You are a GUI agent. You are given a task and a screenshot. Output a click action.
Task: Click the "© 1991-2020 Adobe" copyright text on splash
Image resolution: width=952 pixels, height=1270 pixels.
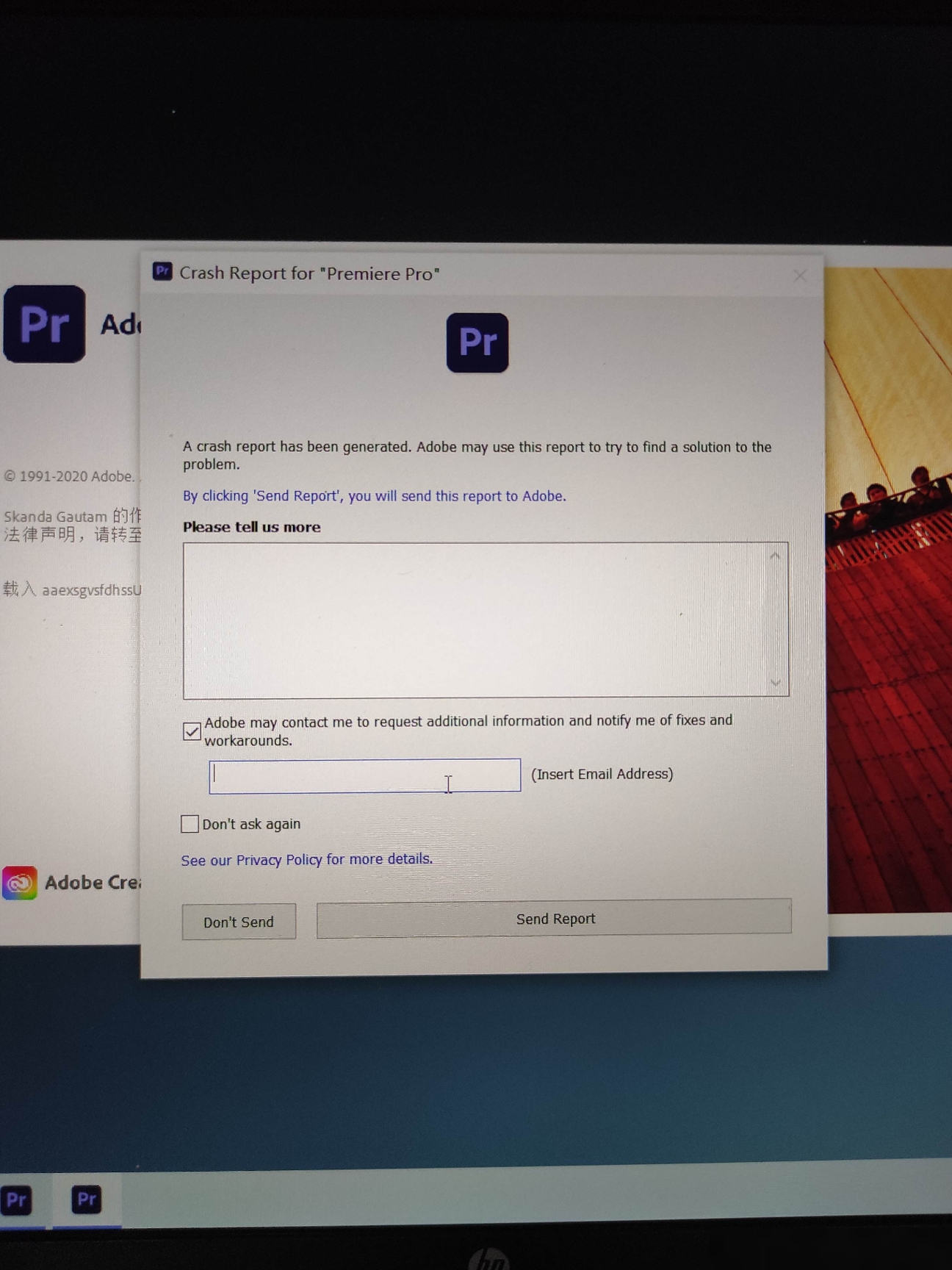pos(70,476)
